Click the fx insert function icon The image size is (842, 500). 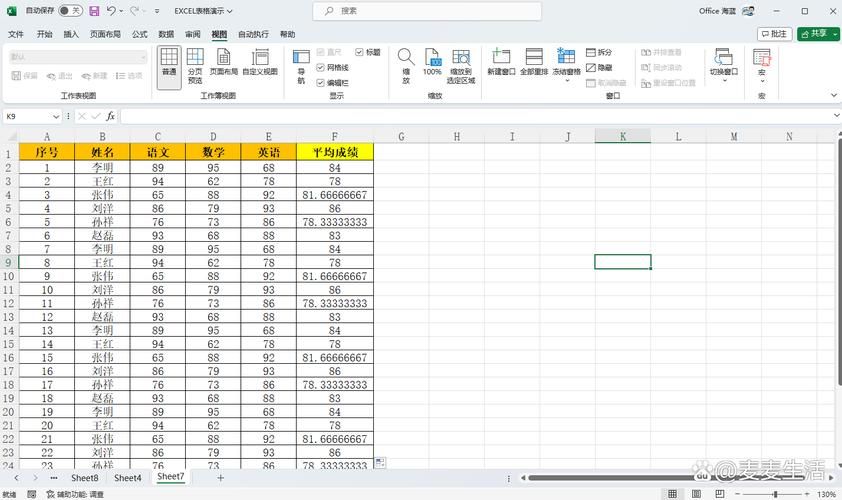(x=110, y=116)
